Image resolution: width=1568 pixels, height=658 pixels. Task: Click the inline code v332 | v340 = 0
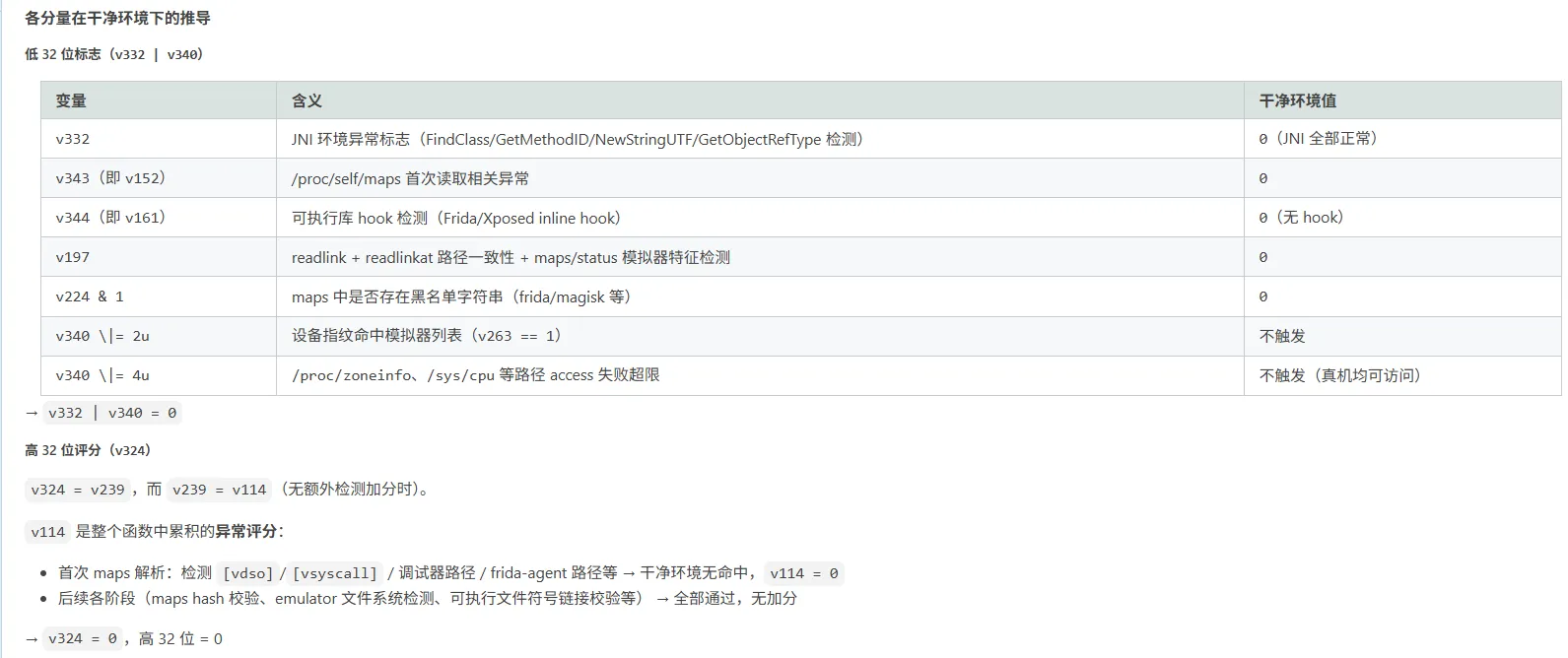coord(112,413)
